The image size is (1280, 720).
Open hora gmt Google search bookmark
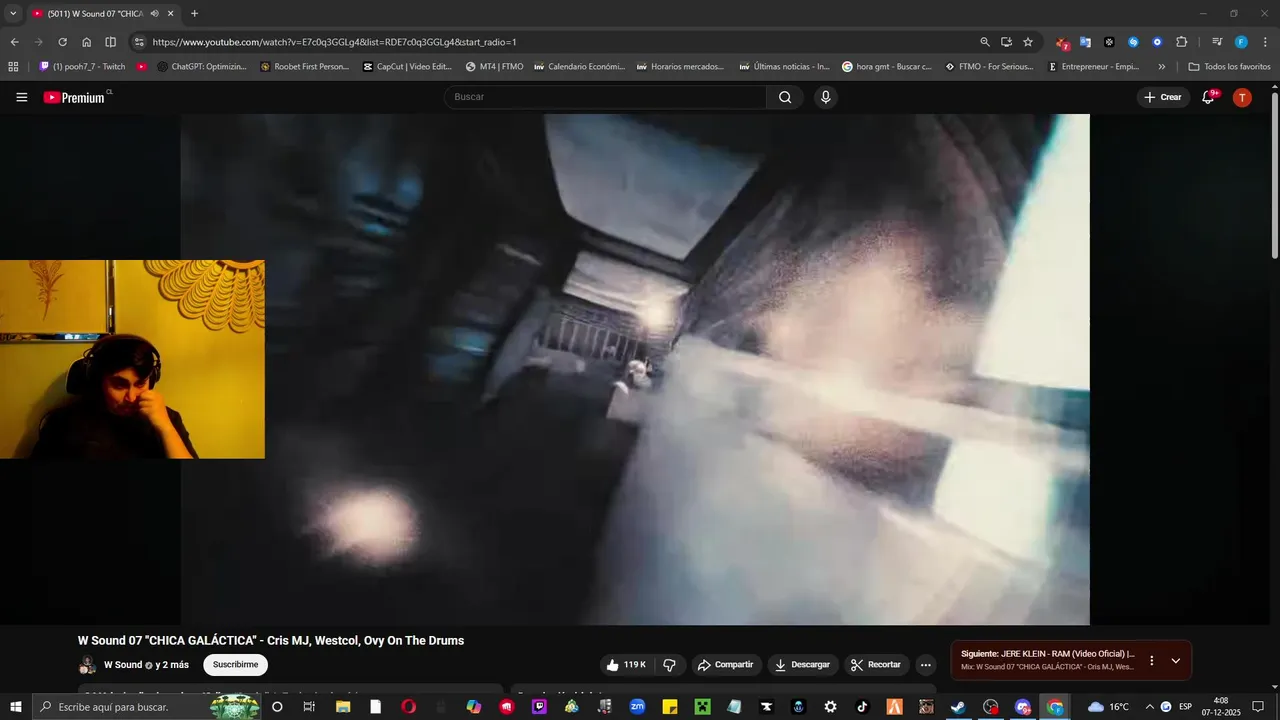point(887,67)
